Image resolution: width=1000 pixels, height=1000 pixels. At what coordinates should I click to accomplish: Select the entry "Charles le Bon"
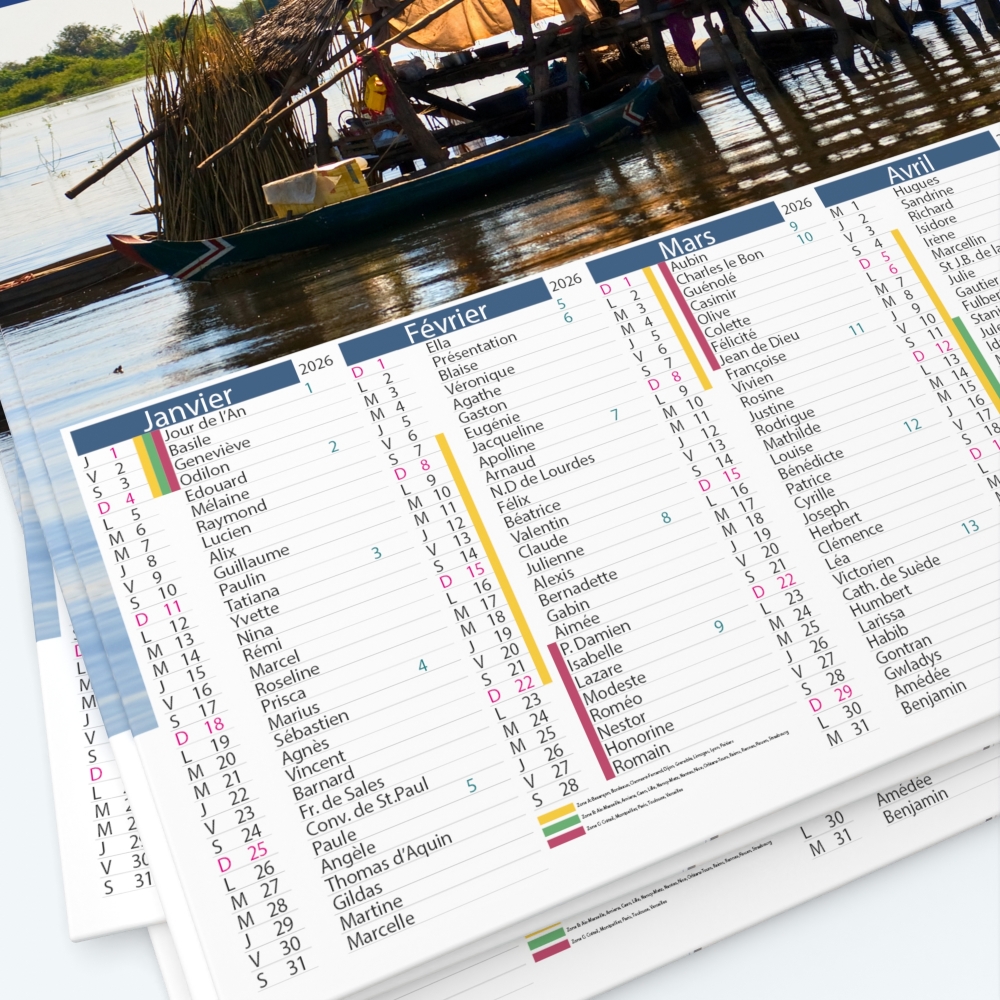tap(719, 267)
